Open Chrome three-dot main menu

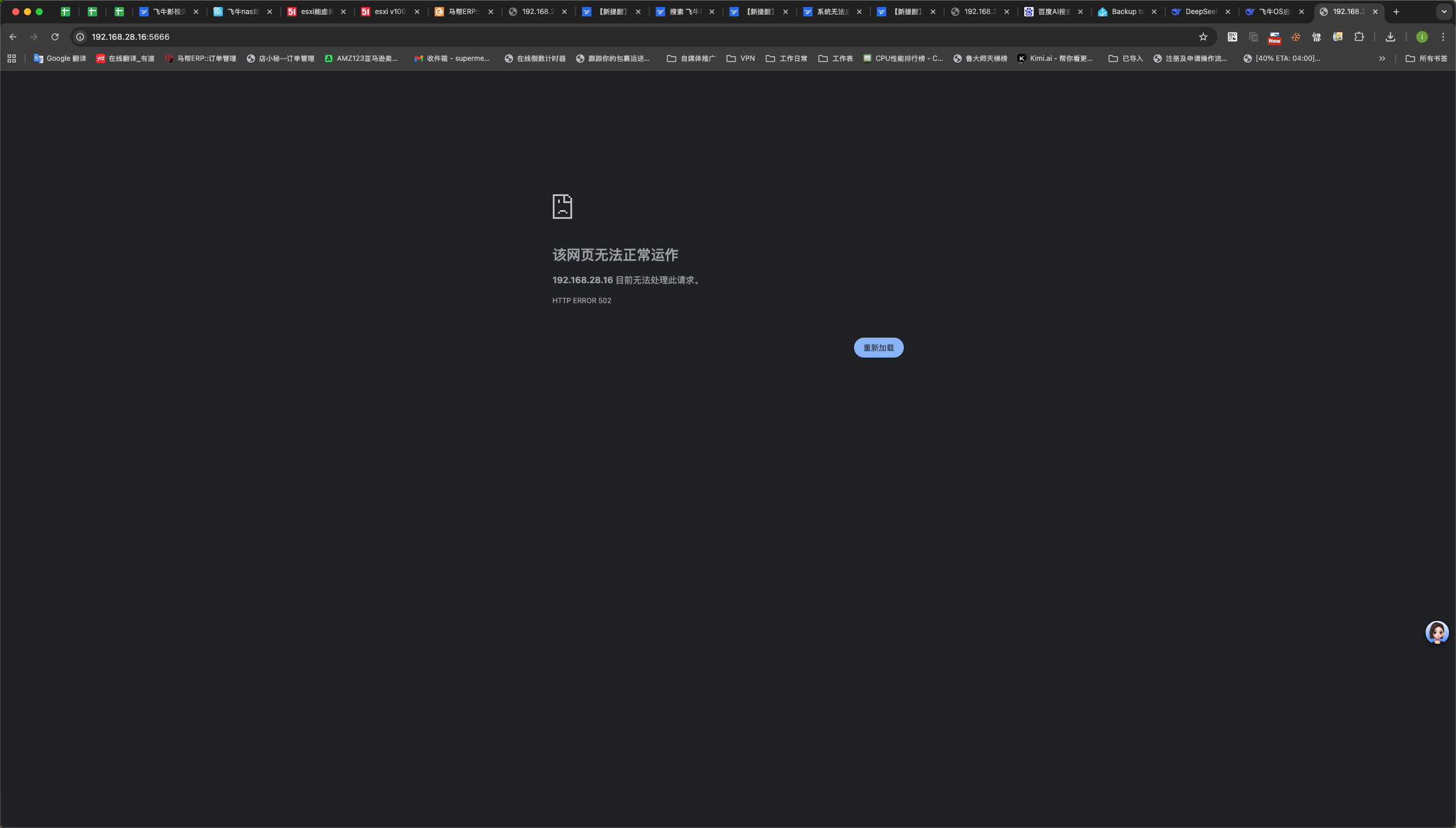pos(1443,37)
